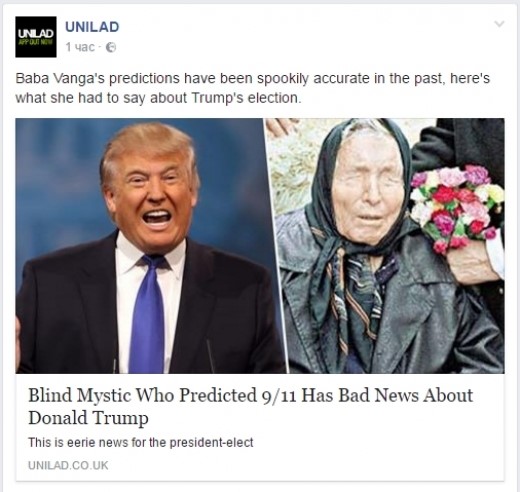Click the blue tie in Trump's photo

coord(148,313)
